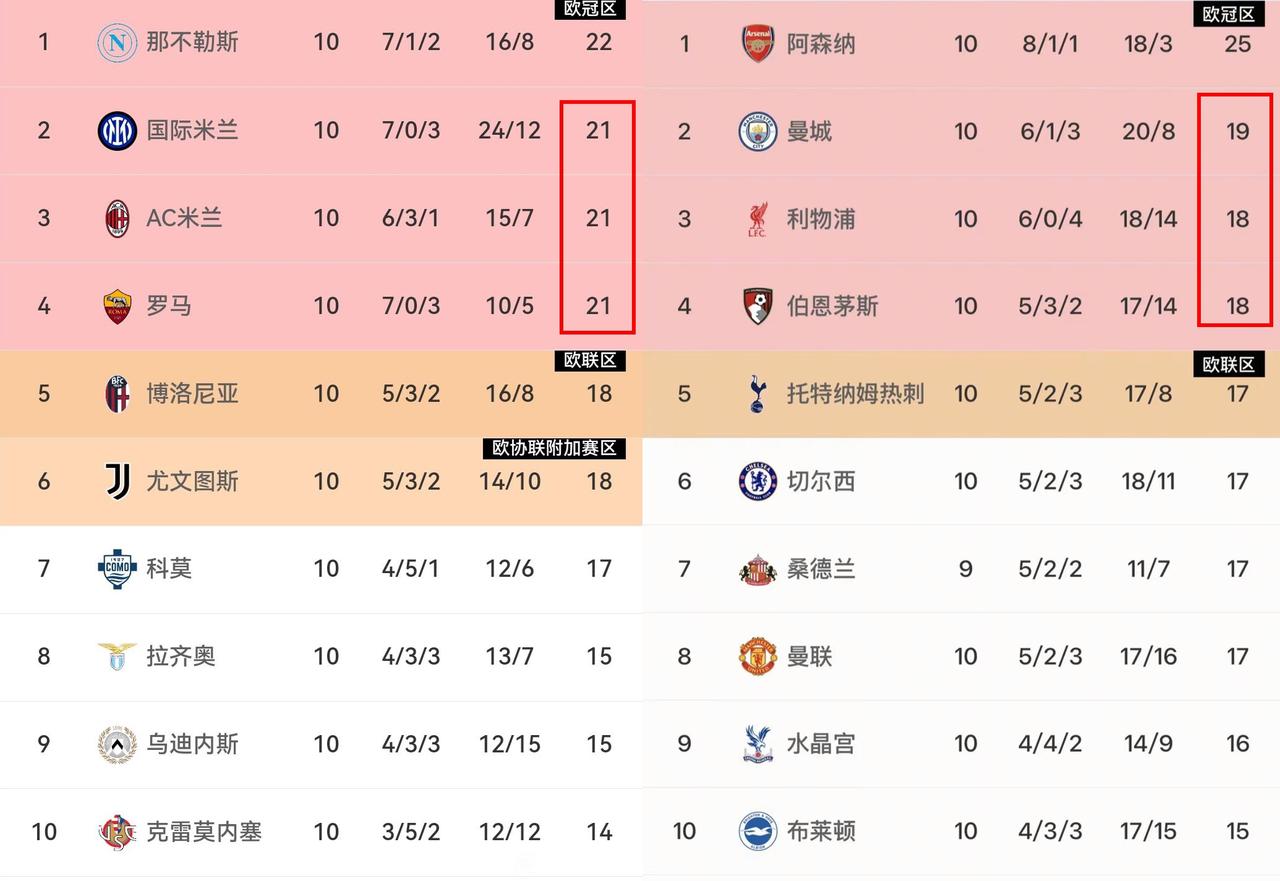
Task: Click the Liverpool club crest
Action: 758,219
